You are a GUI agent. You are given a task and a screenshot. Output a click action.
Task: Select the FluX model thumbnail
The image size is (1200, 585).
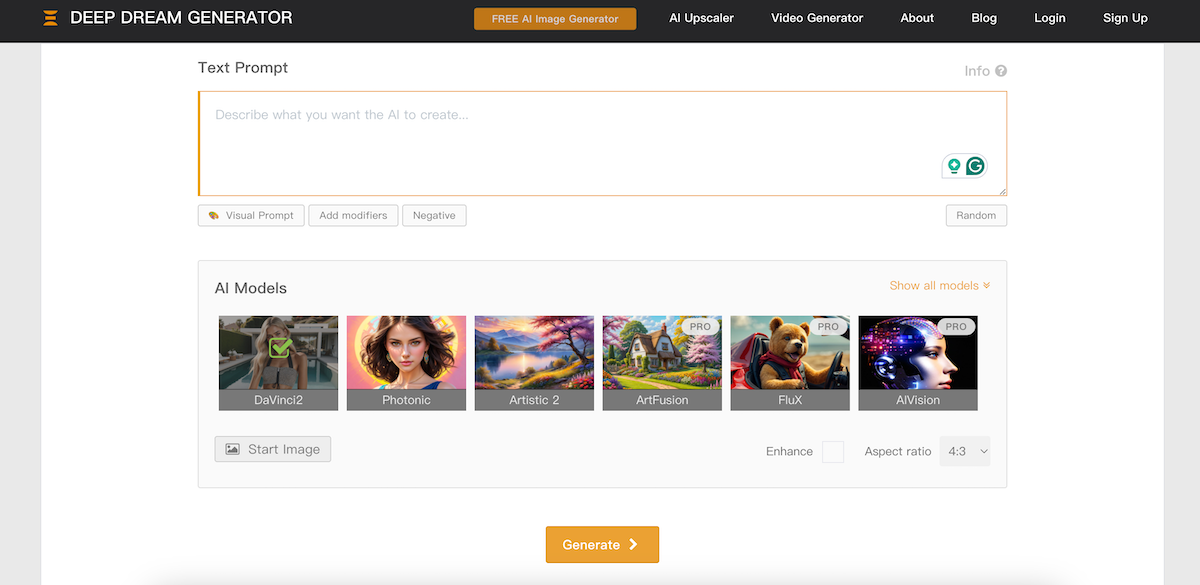tap(790, 363)
